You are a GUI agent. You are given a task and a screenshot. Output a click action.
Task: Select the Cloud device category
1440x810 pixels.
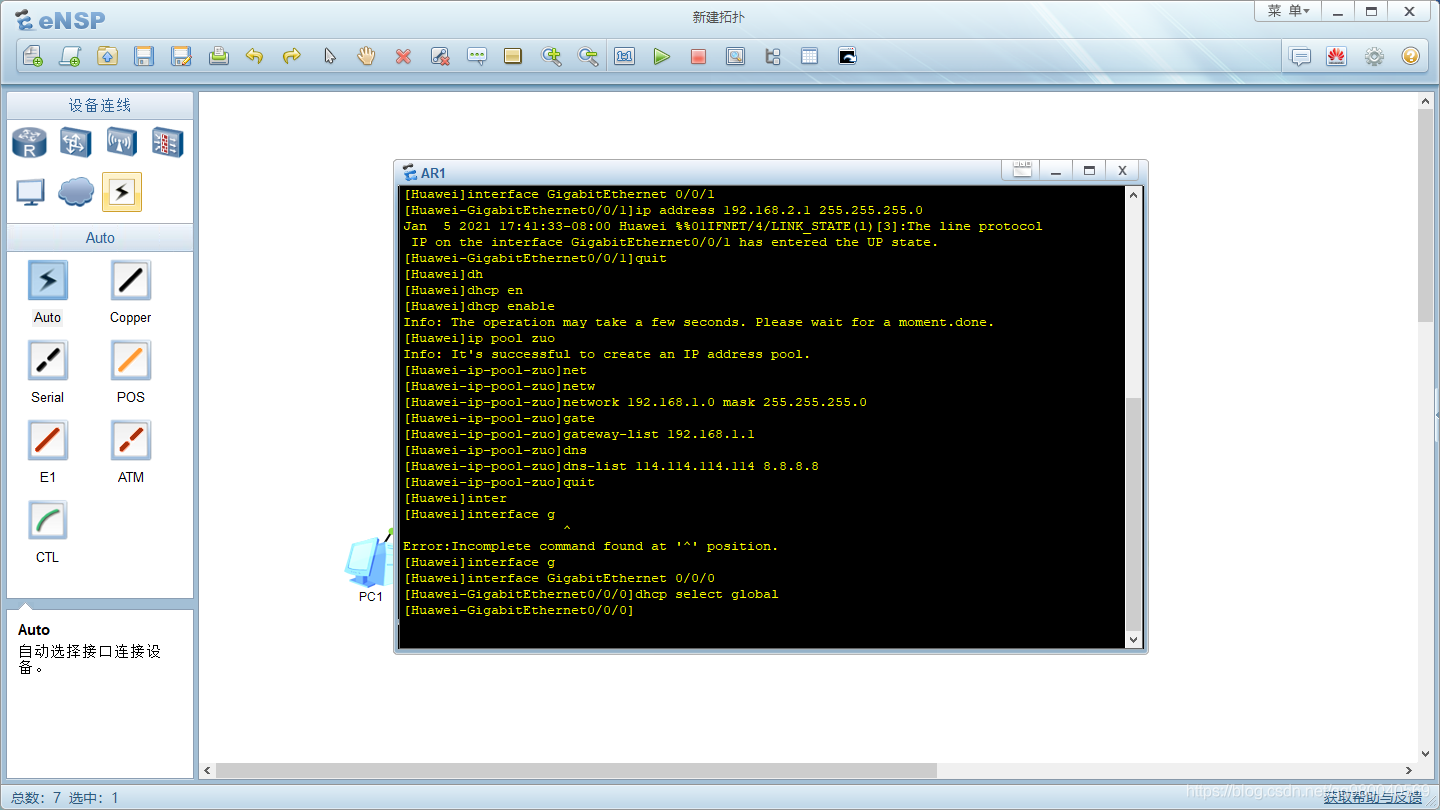(76, 192)
